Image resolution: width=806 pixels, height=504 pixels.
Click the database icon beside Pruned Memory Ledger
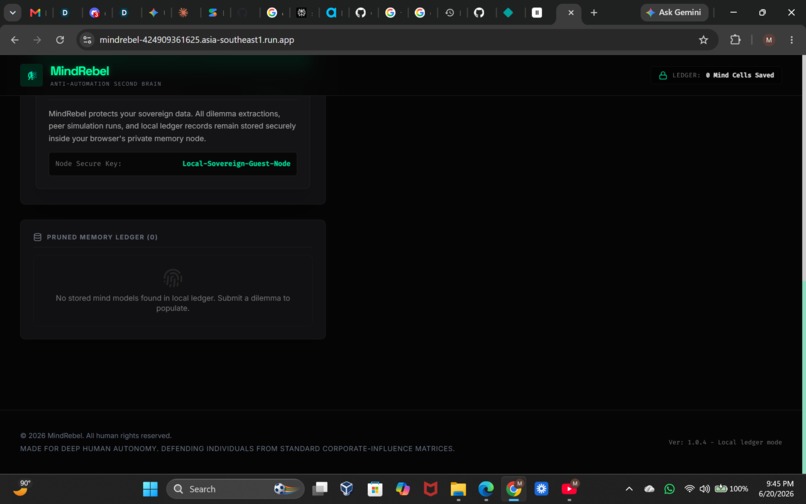(x=38, y=237)
